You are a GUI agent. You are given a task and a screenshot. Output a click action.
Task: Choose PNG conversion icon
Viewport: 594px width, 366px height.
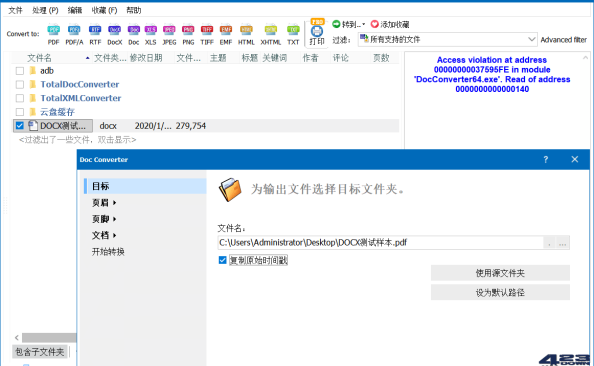click(x=188, y=34)
